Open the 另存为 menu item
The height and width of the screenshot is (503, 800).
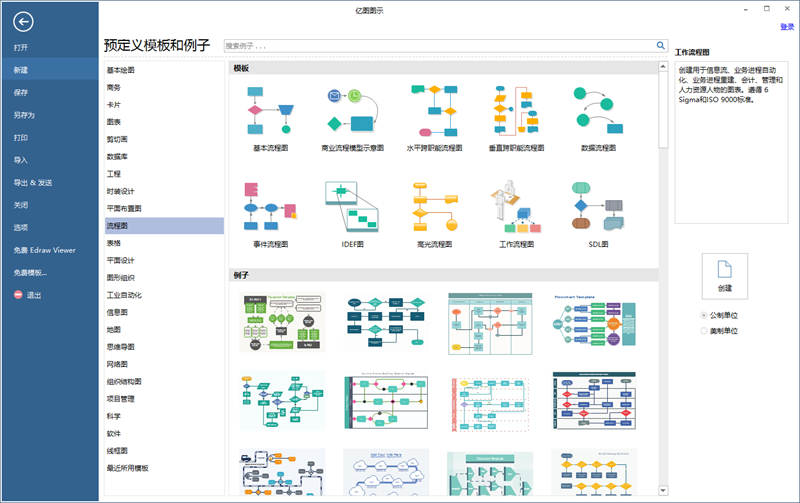coord(24,115)
